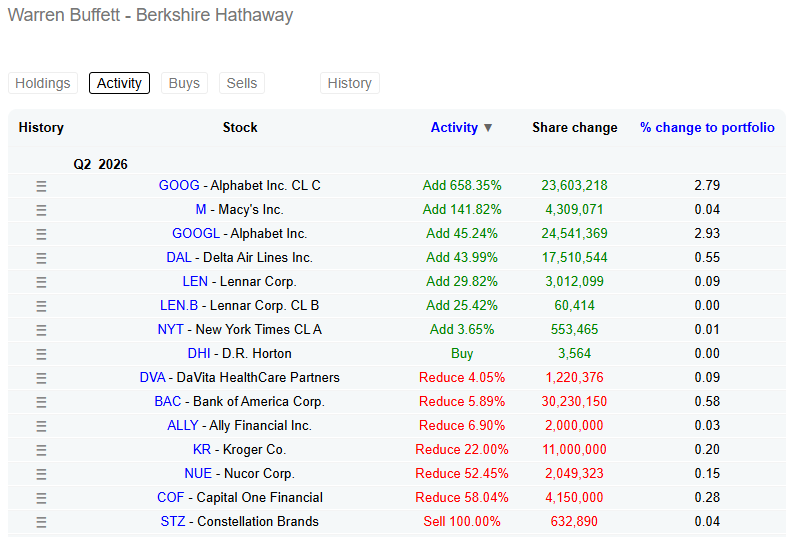This screenshot has width=795, height=537.
Task: Sort by Activity column header
Action: (x=454, y=127)
